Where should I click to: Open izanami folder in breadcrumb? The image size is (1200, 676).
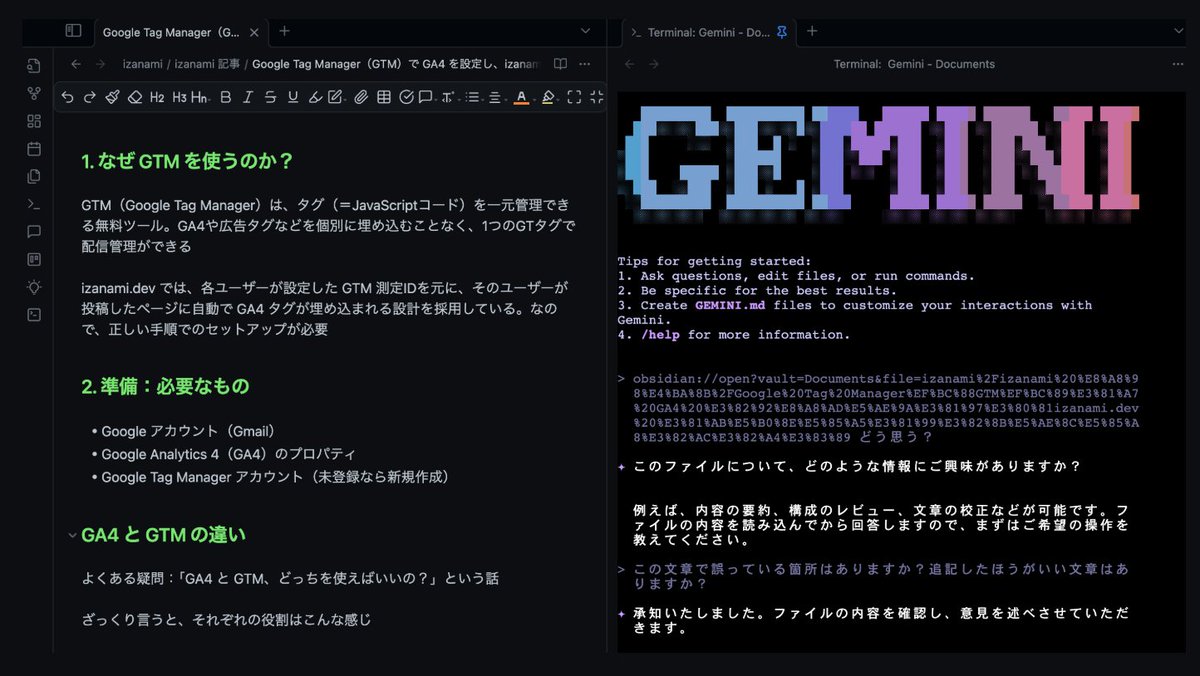point(144,64)
